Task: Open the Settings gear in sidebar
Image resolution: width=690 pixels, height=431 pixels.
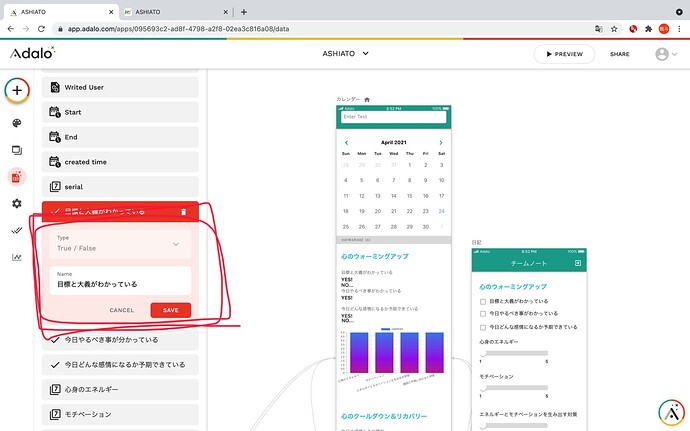Action: pyautogui.click(x=17, y=203)
